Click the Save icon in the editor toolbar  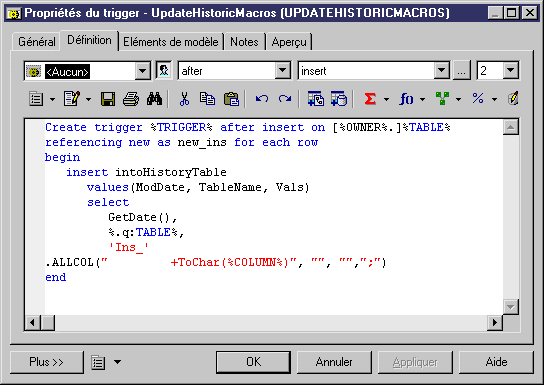(x=108, y=99)
